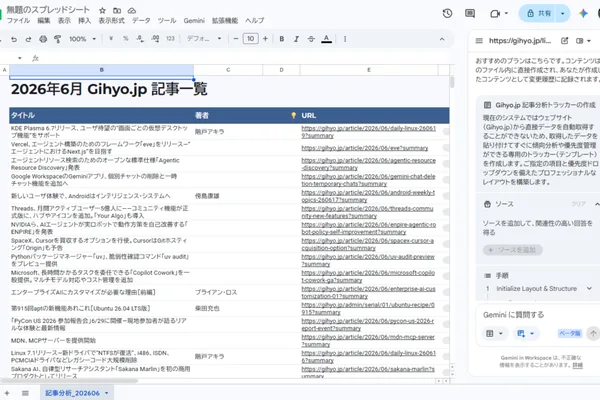
Task: Toggle the Gemini sparkle panel icon
Action: pyautogui.click(x=583, y=13)
